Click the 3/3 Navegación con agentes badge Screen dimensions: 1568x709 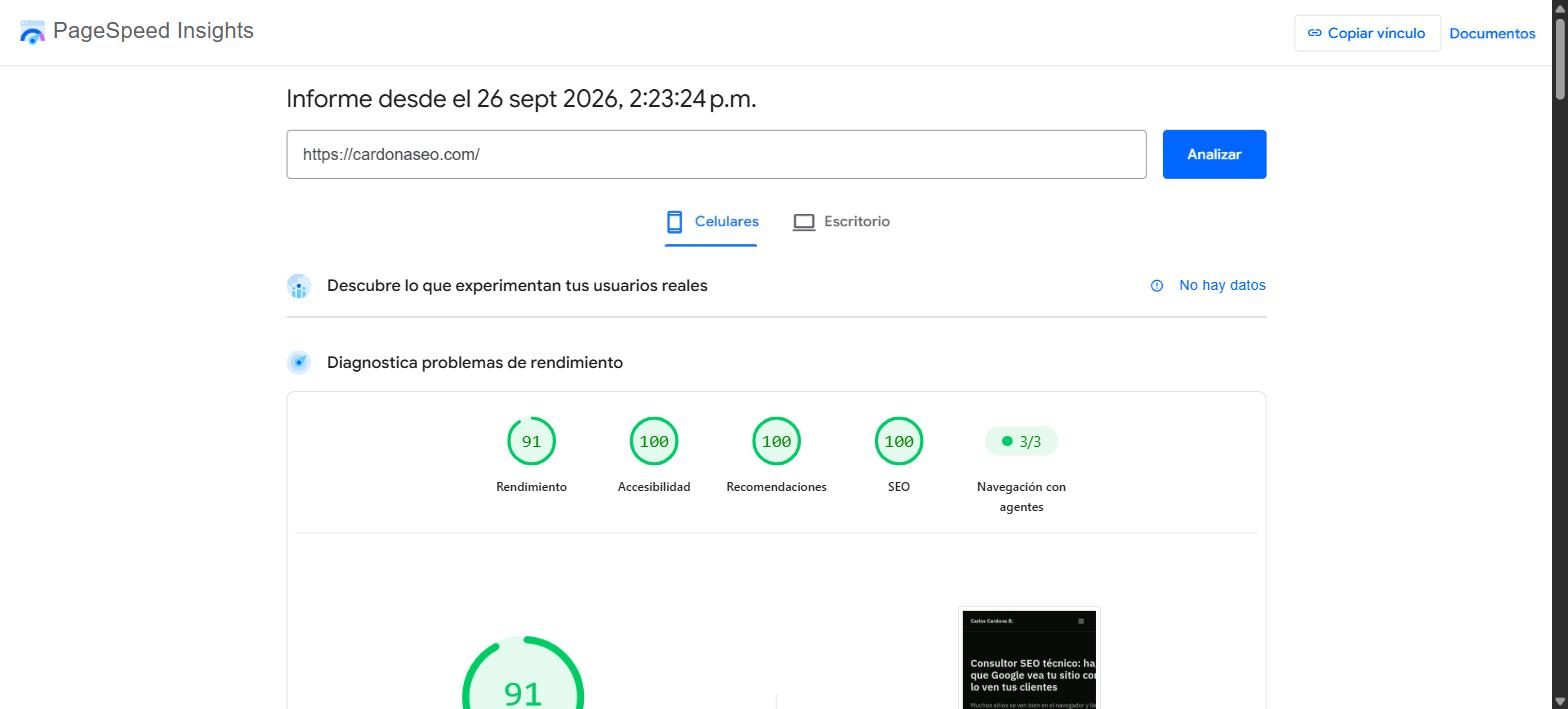pos(1021,441)
